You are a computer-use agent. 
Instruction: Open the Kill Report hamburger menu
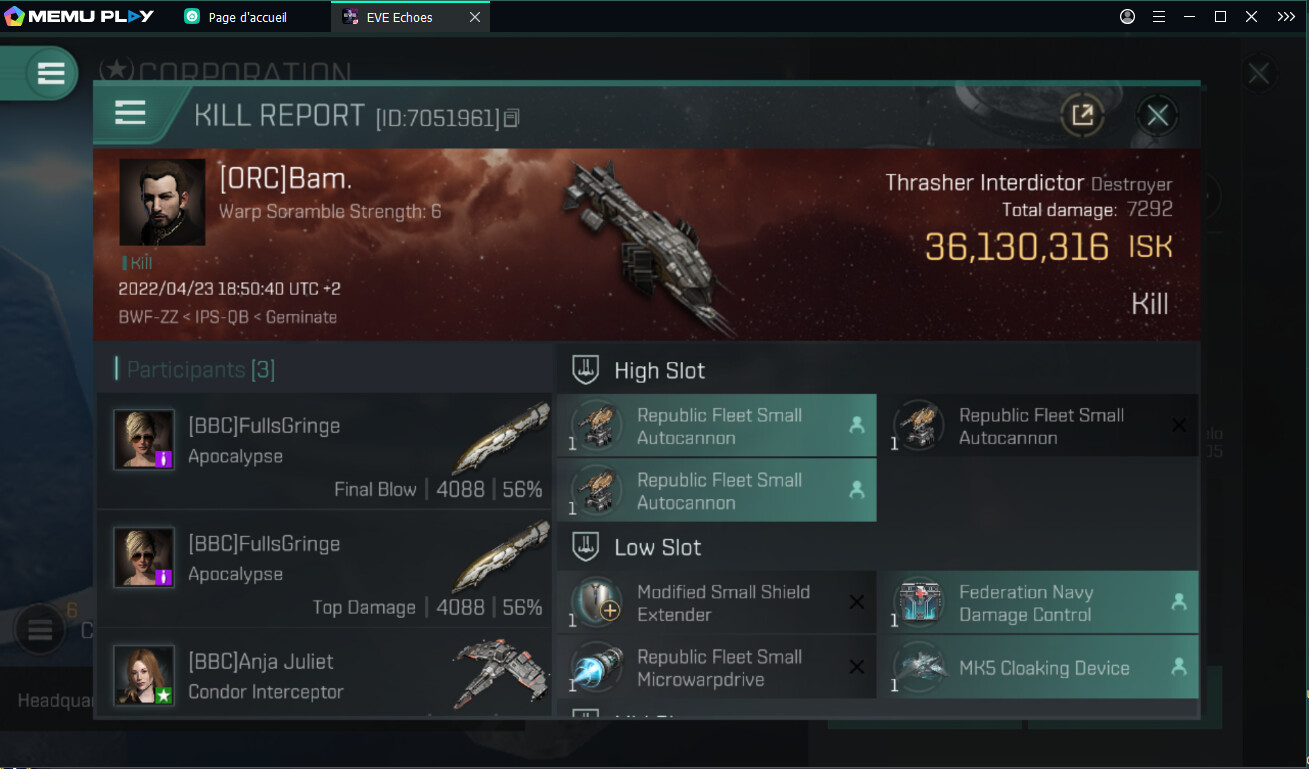131,113
